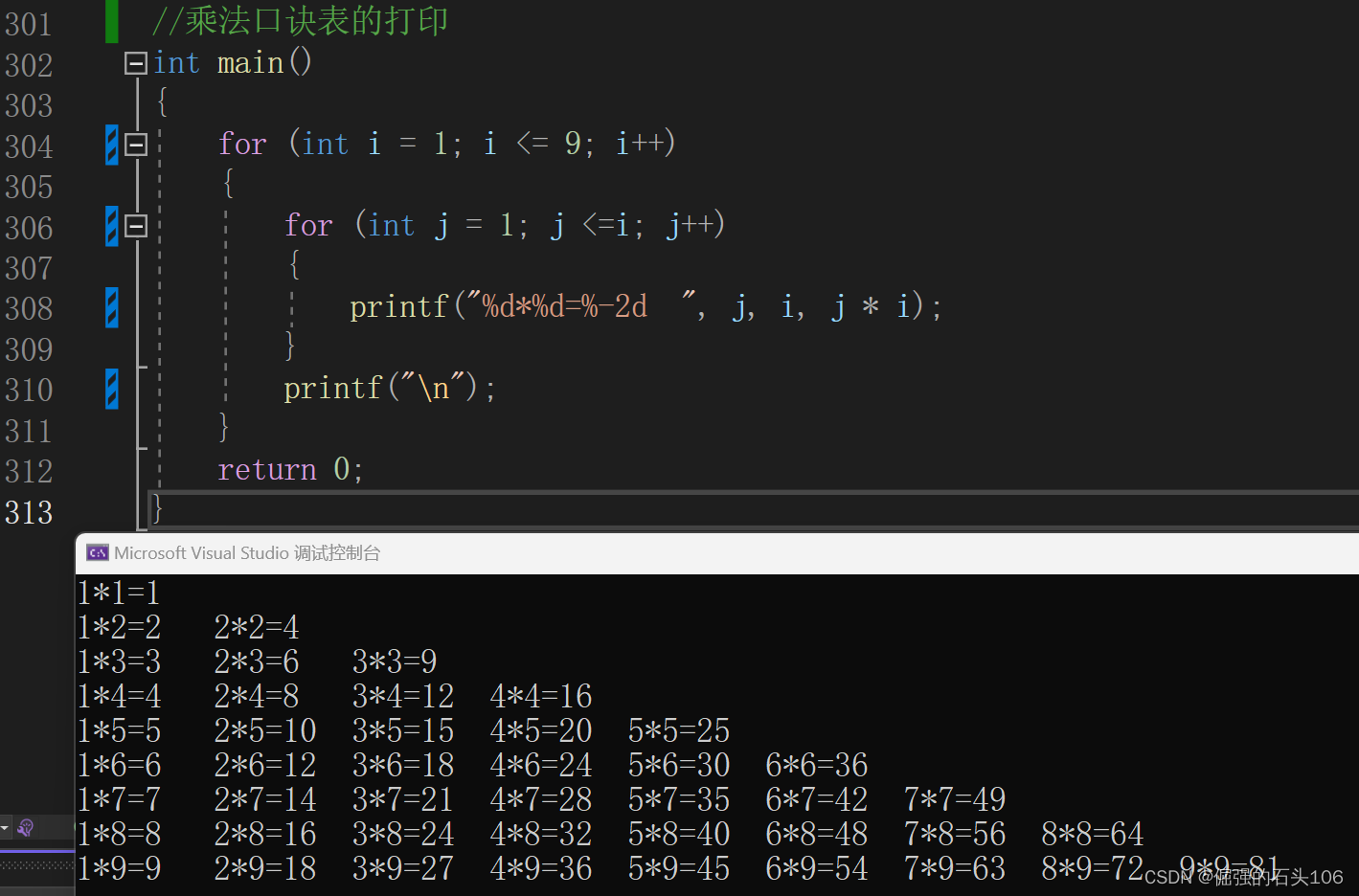Select line number 311 in the gutter
Viewport: 1359px width, 896px height.
click(x=29, y=430)
